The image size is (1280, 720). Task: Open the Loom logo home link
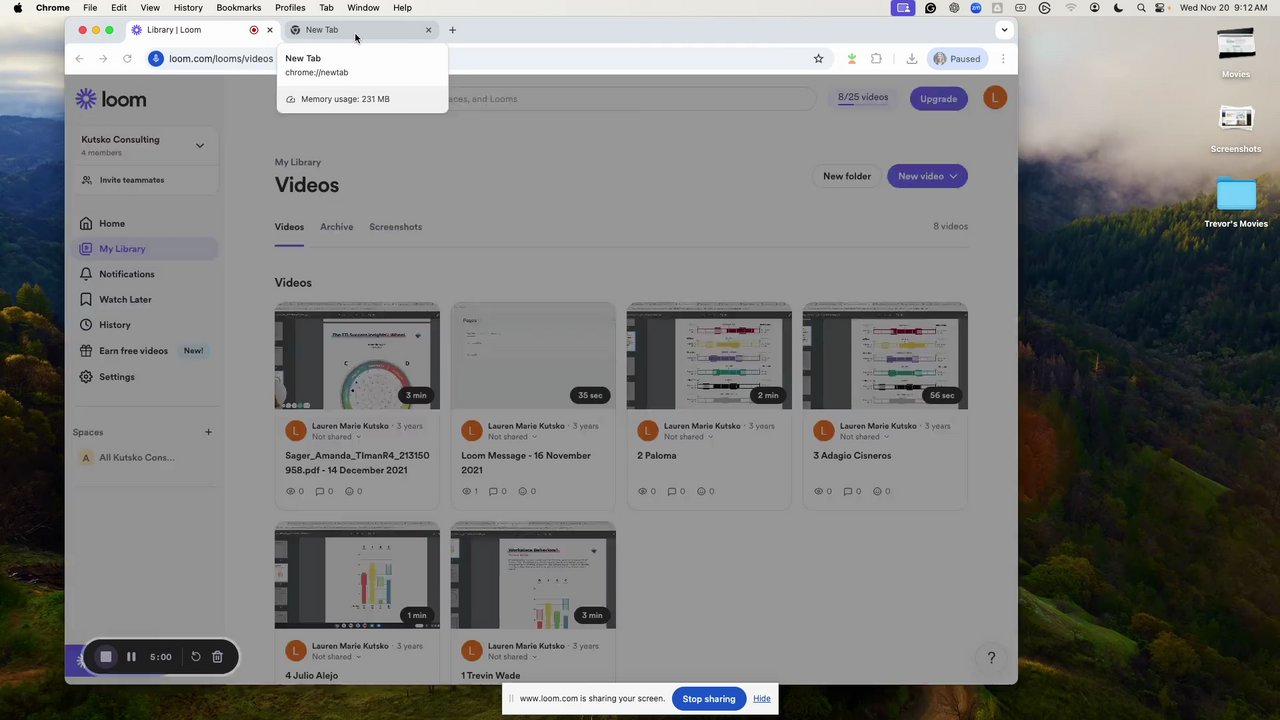point(111,99)
